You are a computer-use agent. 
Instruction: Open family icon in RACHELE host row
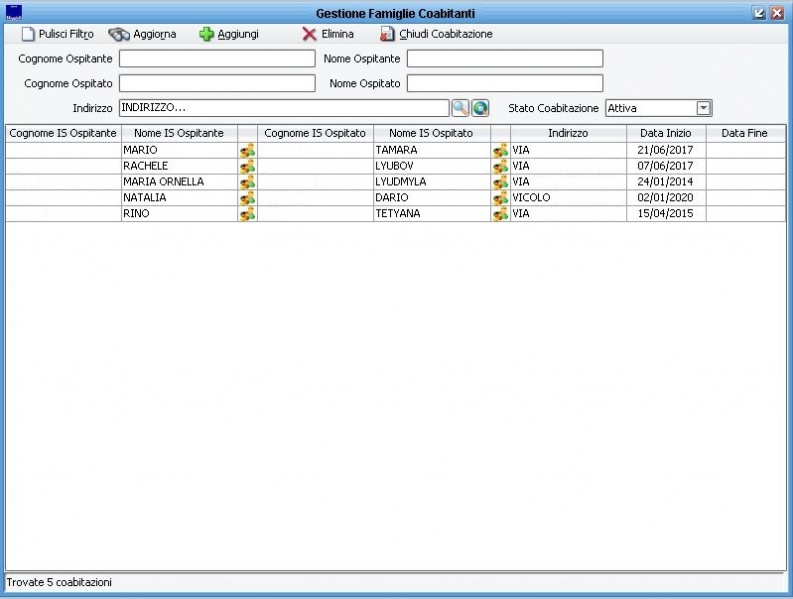(247, 166)
